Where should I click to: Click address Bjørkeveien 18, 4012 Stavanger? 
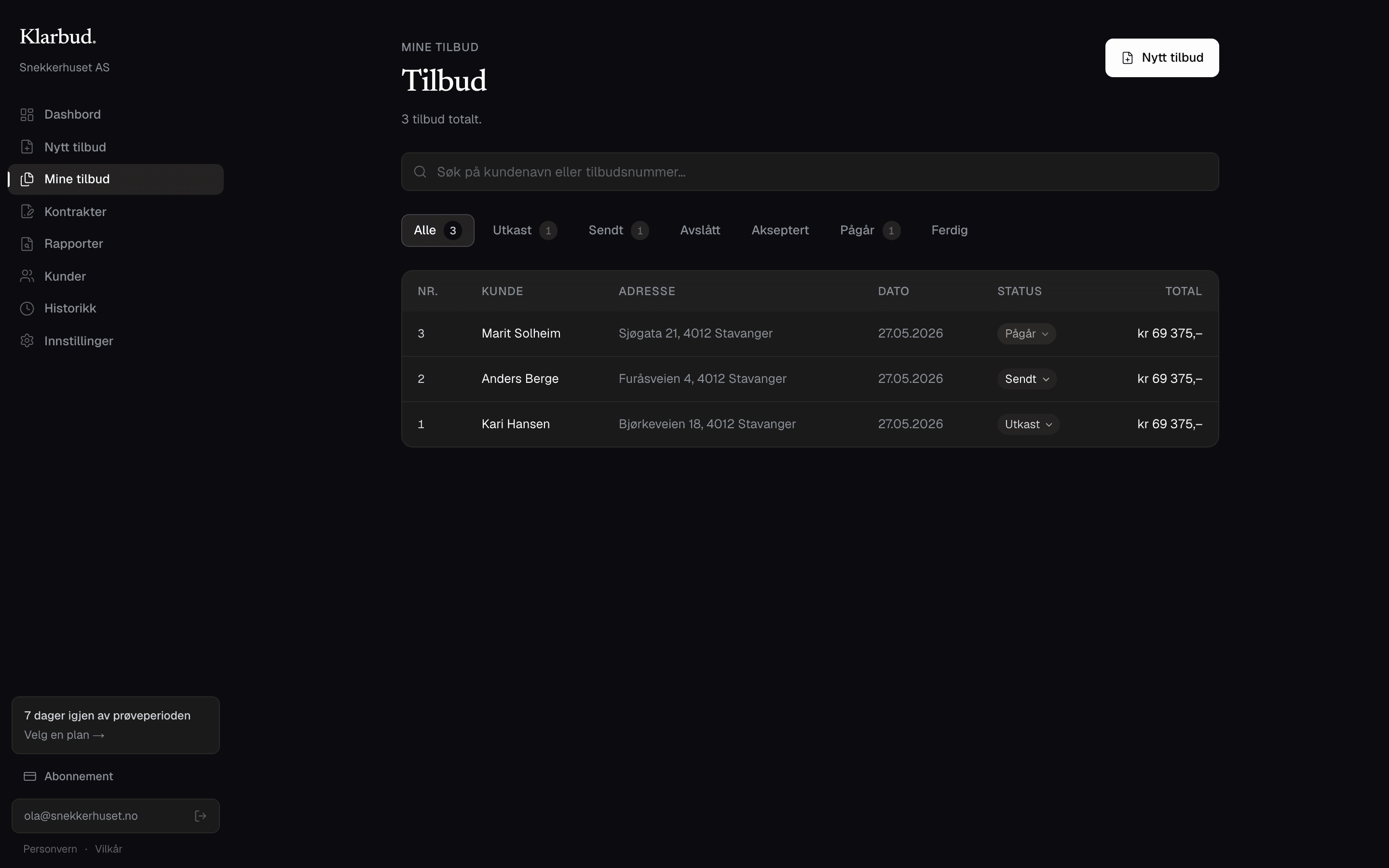[x=707, y=424]
